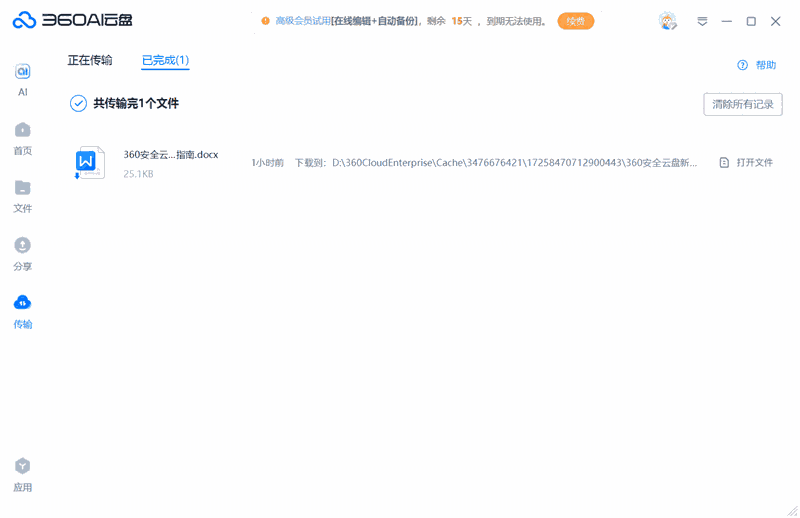Open the user avatar profile
Screen dimensions: 800x518
tap(667, 21)
